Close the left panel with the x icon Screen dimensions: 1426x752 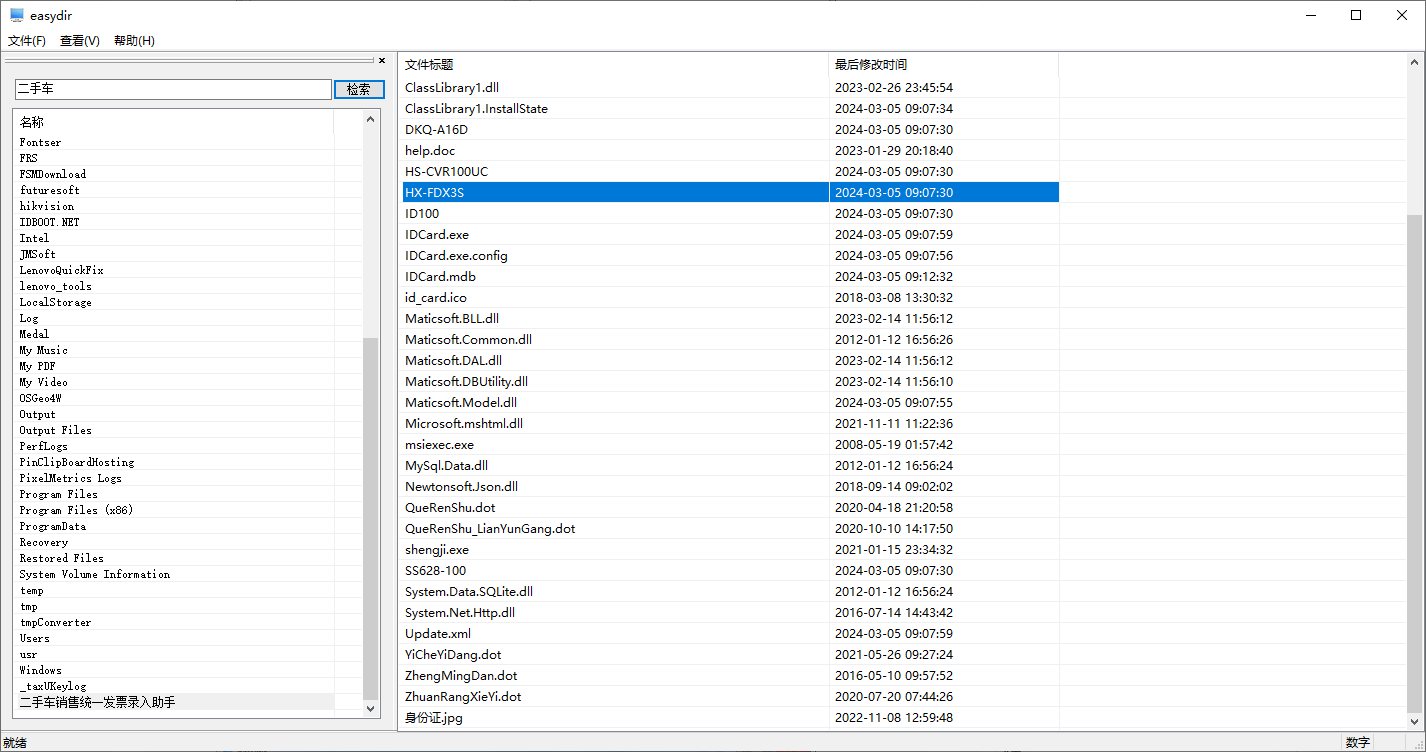point(381,61)
